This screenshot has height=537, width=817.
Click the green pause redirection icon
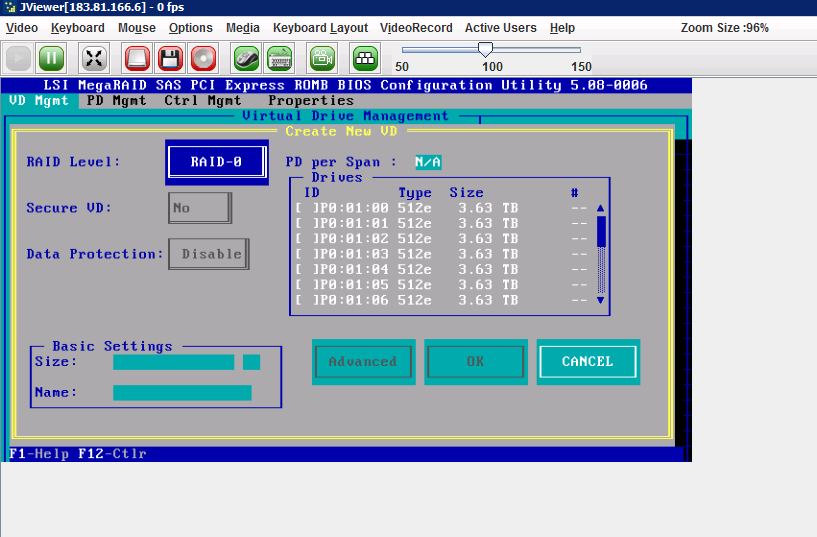click(51, 58)
